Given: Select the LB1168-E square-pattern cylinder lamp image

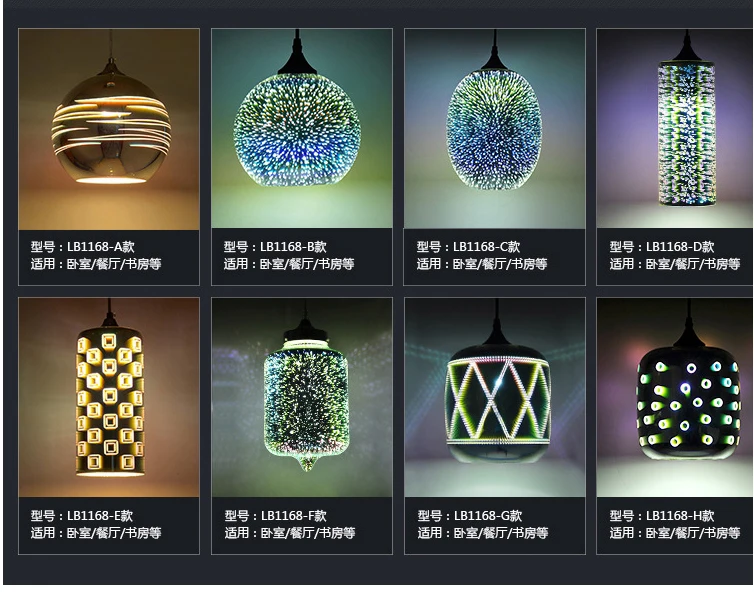Looking at the screenshot, I should click(109, 397).
